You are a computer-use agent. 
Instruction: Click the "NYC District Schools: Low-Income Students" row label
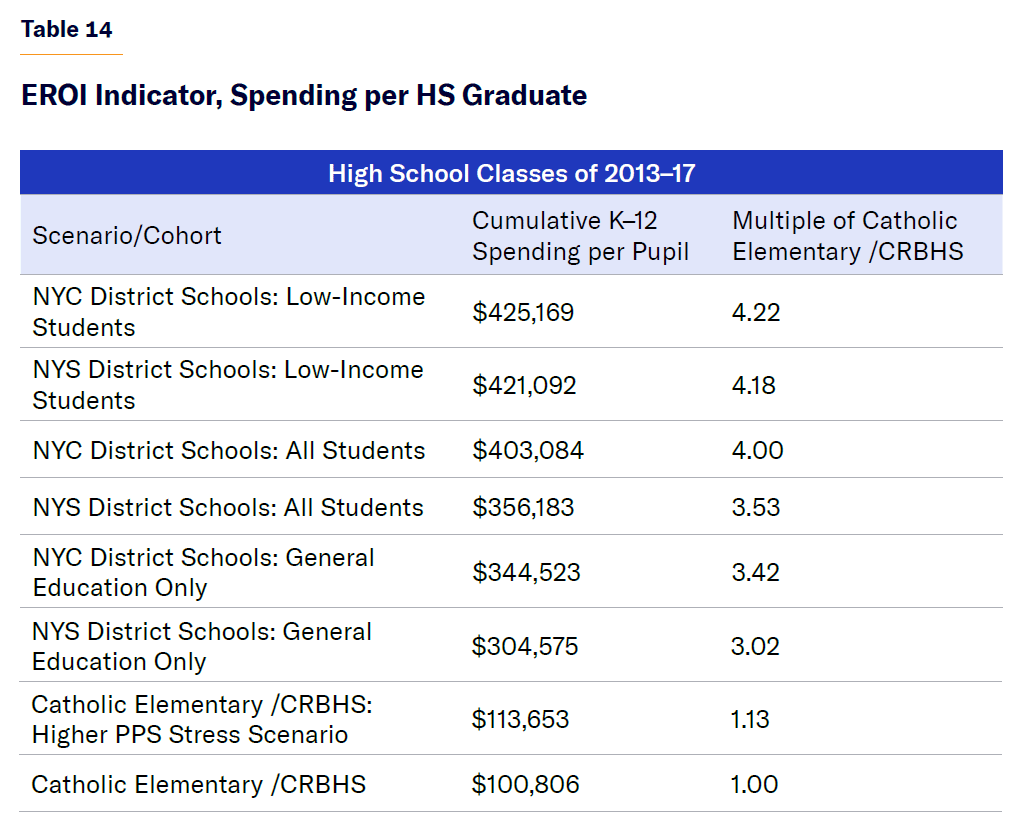(x=229, y=312)
